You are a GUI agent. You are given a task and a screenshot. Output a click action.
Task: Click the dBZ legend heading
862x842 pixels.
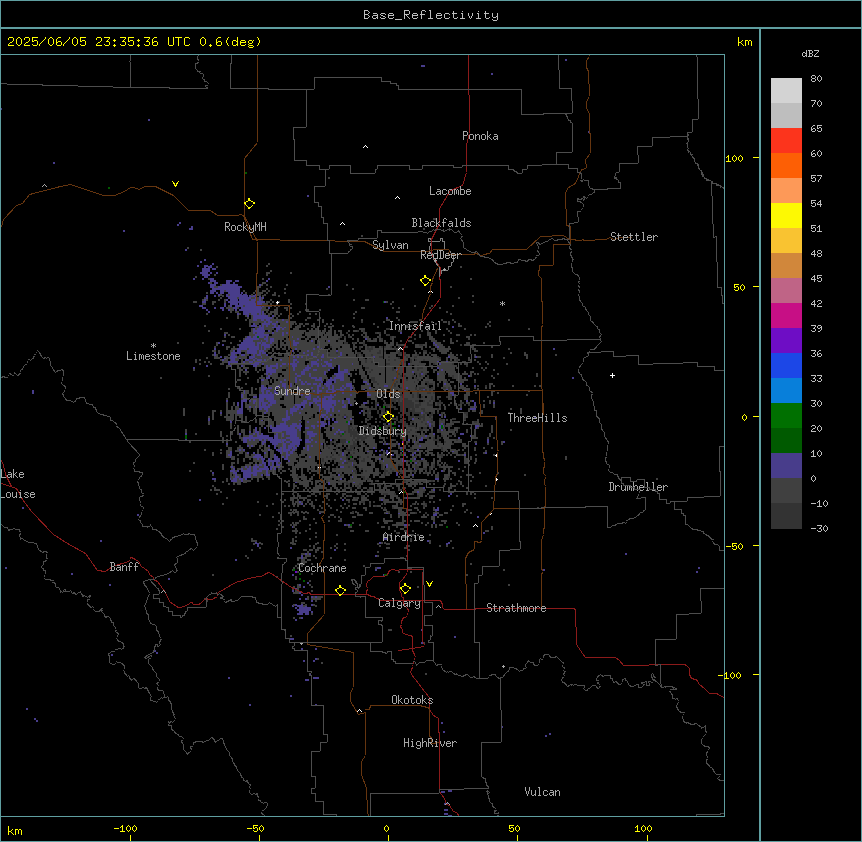[810, 54]
